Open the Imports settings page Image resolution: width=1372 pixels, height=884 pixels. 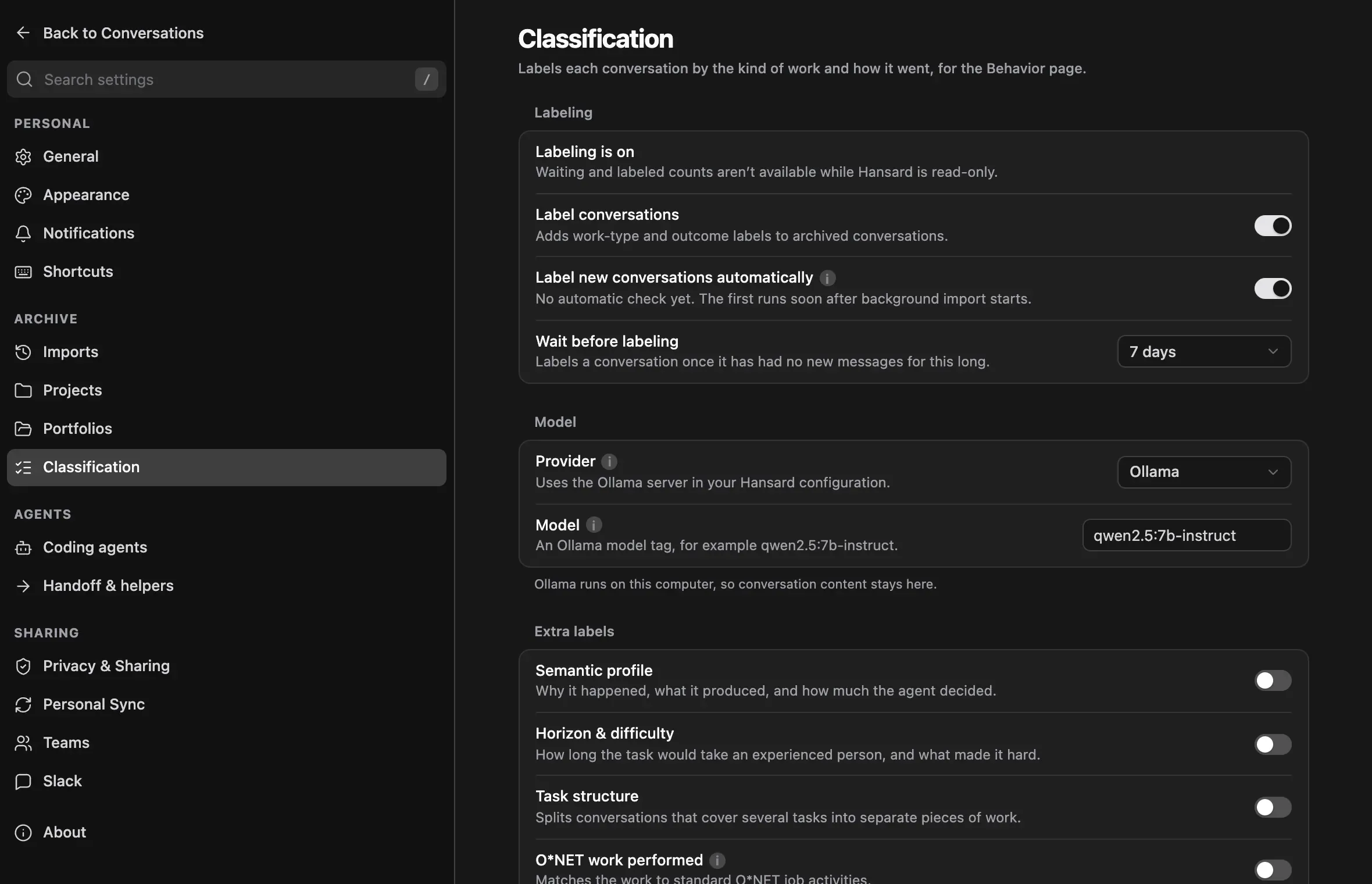pyautogui.click(x=227, y=352)
